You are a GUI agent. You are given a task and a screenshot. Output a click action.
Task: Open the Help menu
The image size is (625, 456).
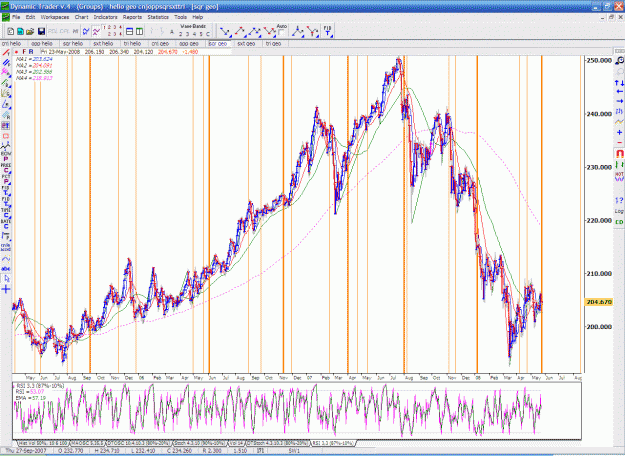(198, 17)
